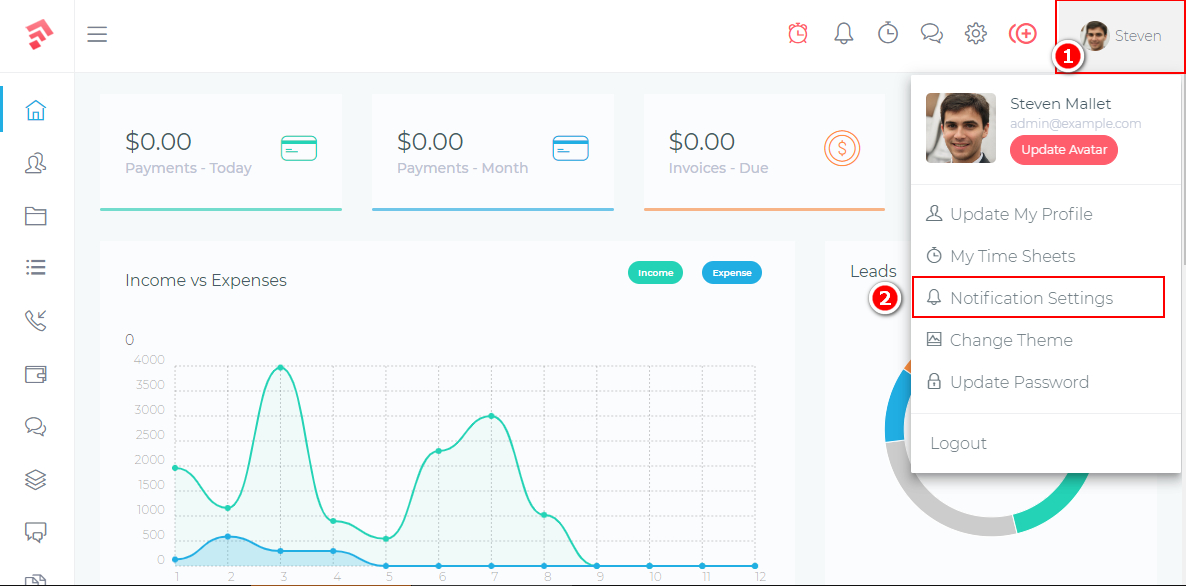
Task: Open the wallet icon in the sidebar
Action: coord(36,374)
